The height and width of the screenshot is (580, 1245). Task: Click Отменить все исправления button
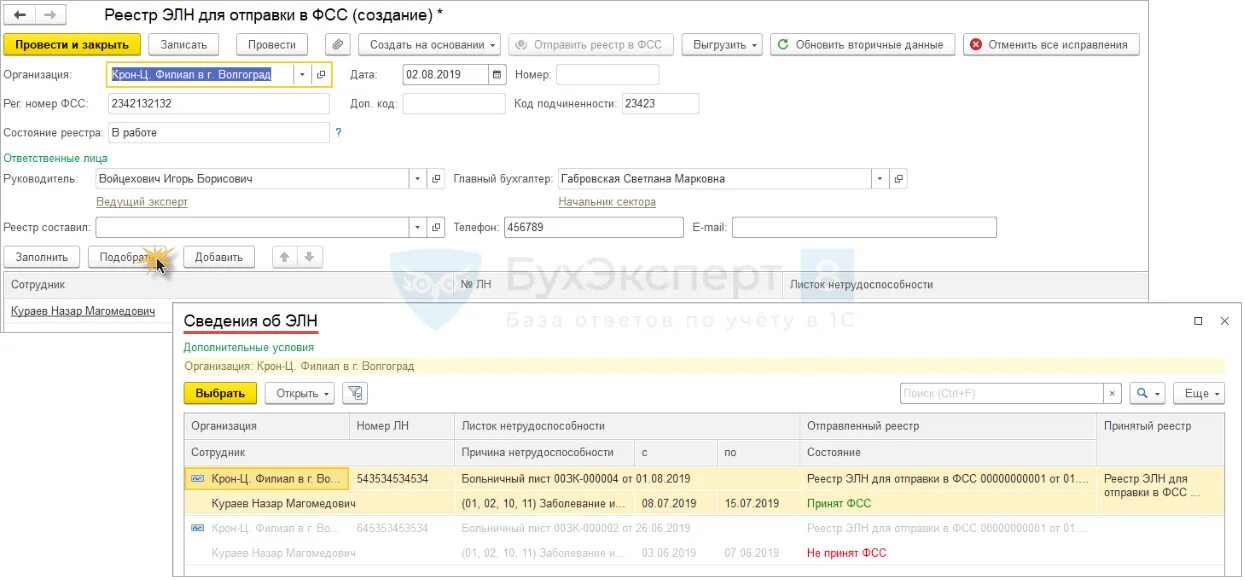tap(1051, 45)
